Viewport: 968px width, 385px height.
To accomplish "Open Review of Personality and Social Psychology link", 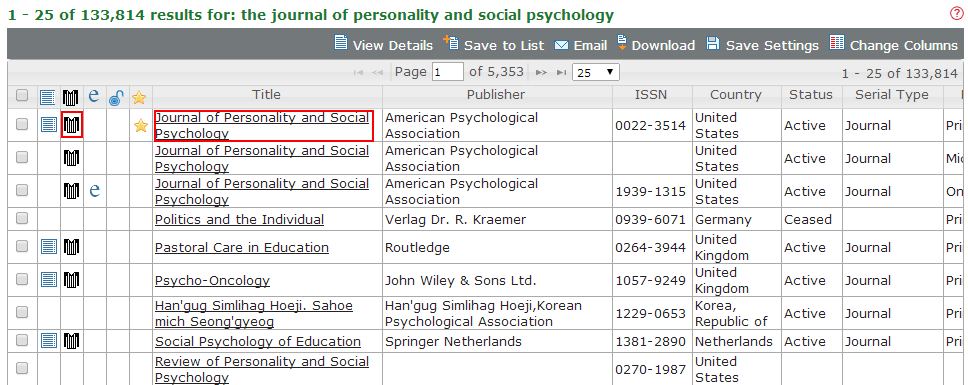I will pos(262,370).
